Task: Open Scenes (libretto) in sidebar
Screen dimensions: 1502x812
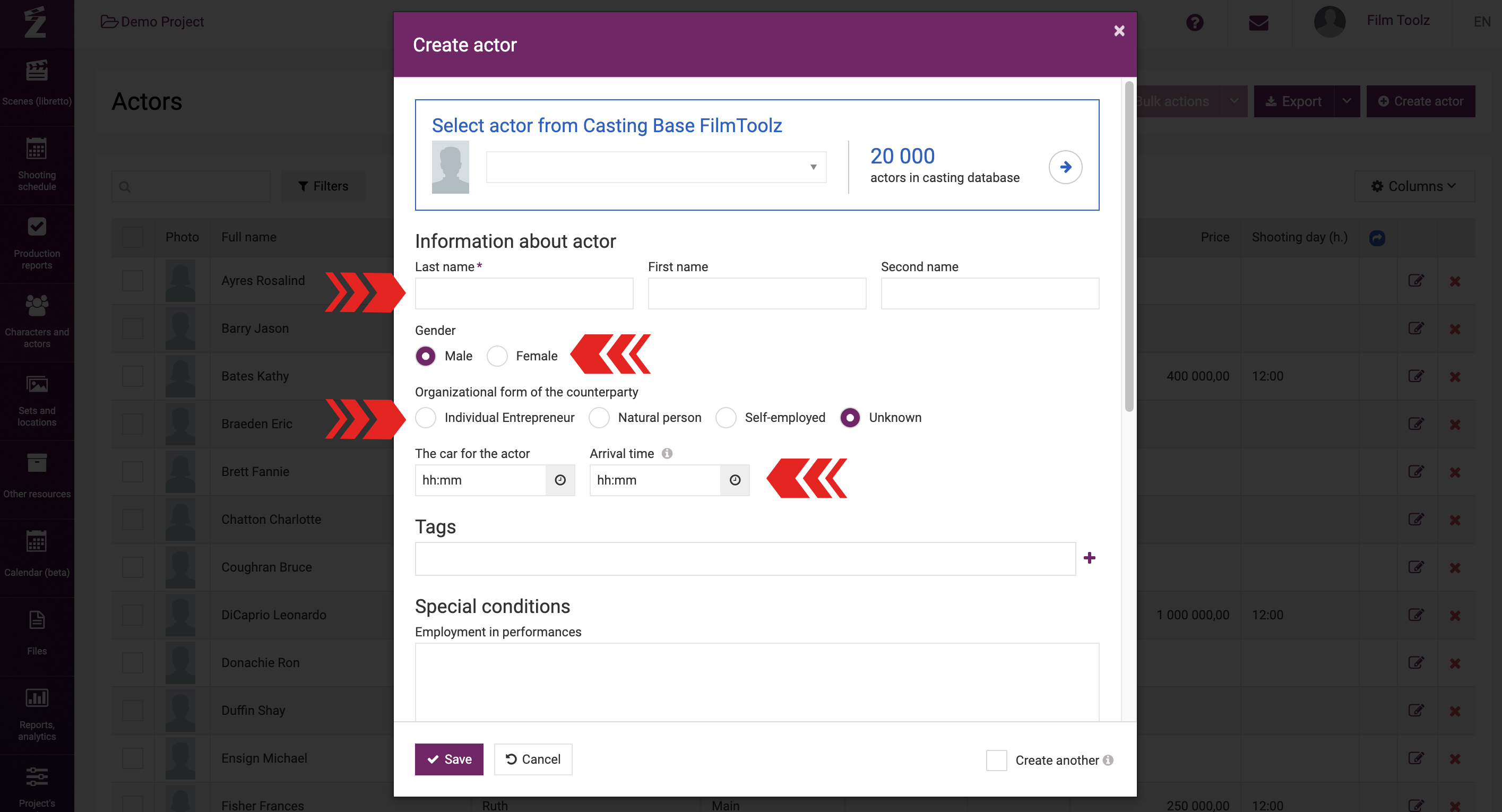Action: point(37,83)
